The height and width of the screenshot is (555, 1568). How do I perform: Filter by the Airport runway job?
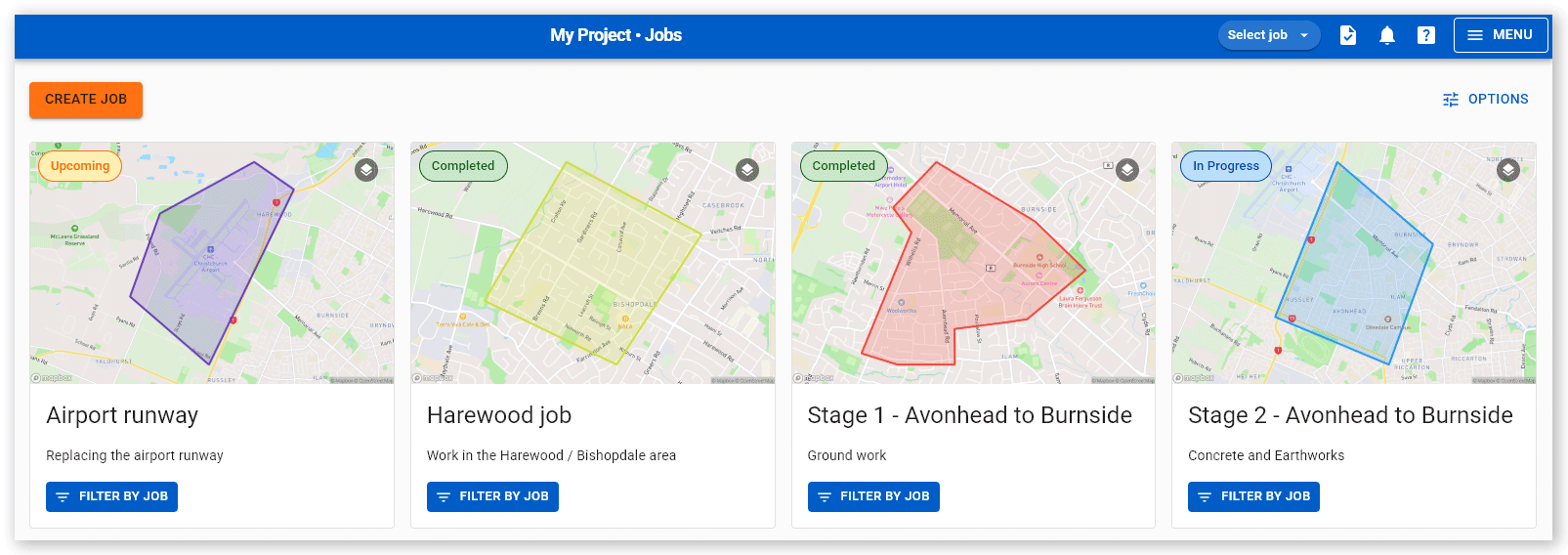111,496
